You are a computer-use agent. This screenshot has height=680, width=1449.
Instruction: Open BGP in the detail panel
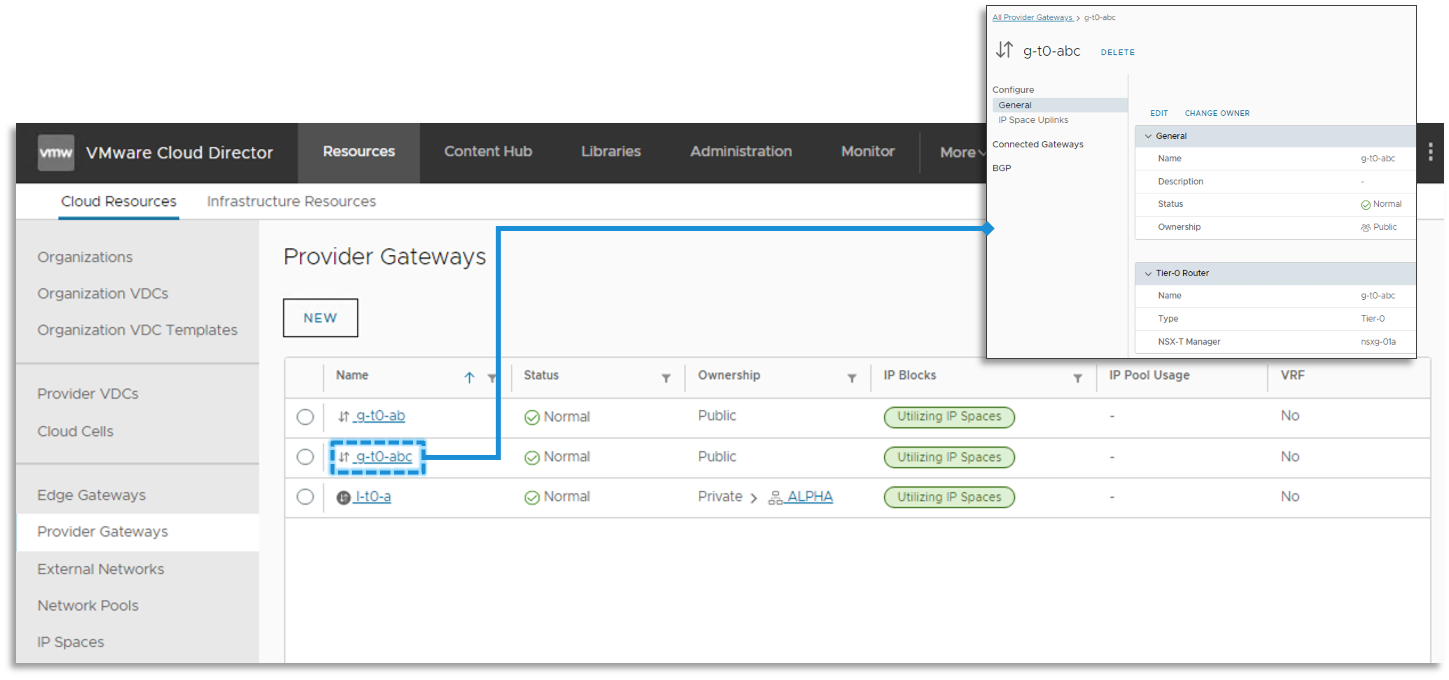(x=1002, y=168)
